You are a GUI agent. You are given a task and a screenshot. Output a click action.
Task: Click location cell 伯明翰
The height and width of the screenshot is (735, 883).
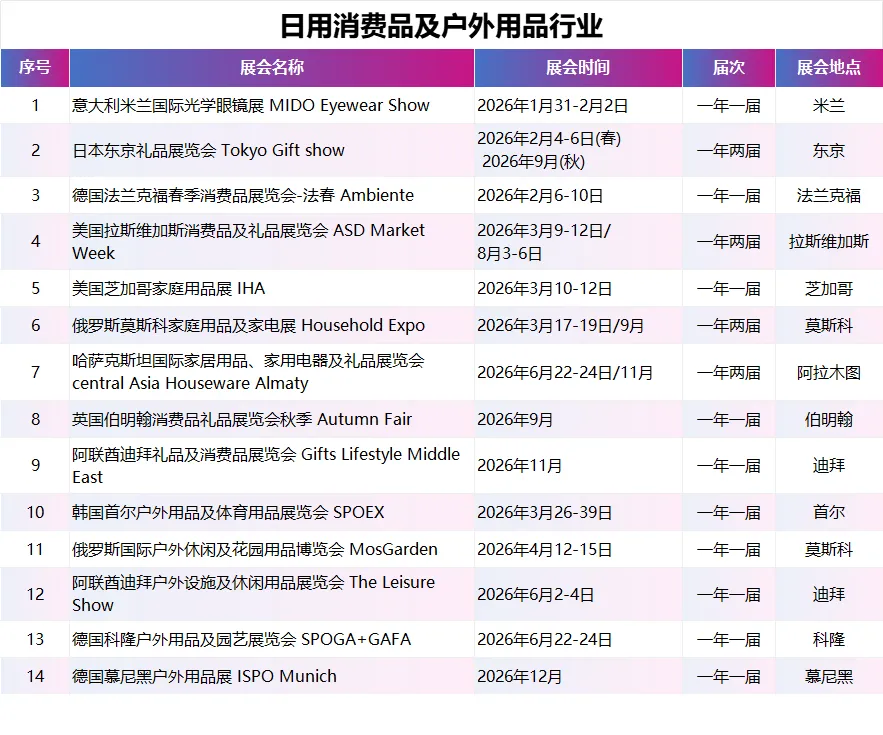(829, 420)
